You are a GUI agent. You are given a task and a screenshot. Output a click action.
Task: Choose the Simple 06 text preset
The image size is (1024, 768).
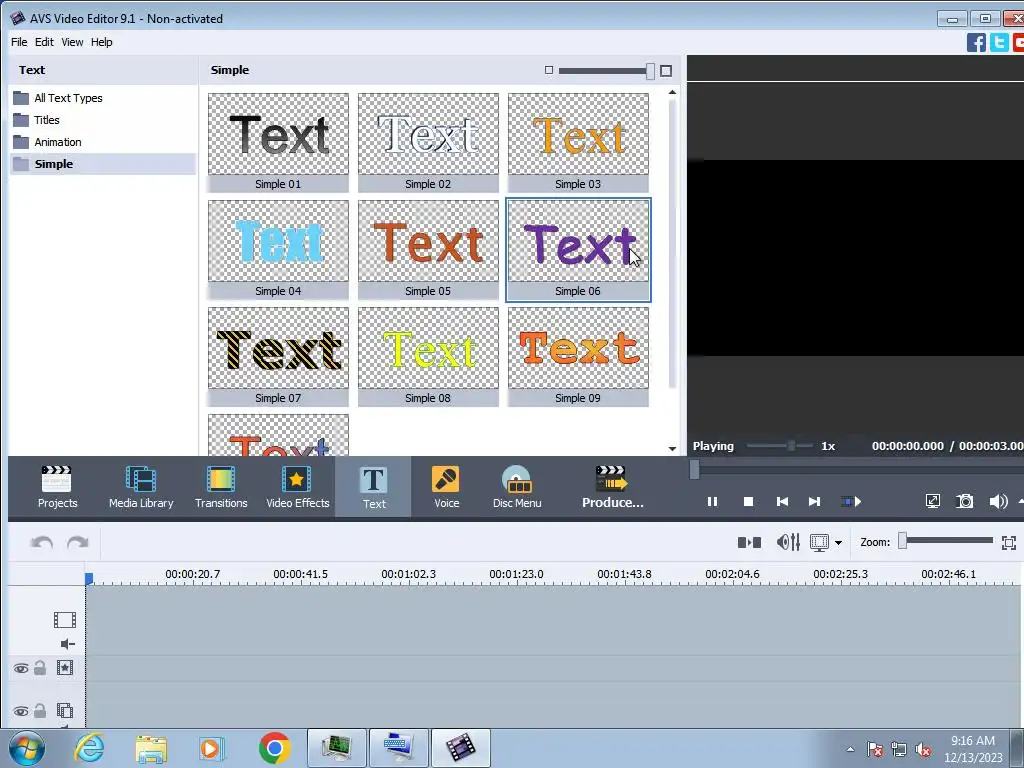pos(578,249)
